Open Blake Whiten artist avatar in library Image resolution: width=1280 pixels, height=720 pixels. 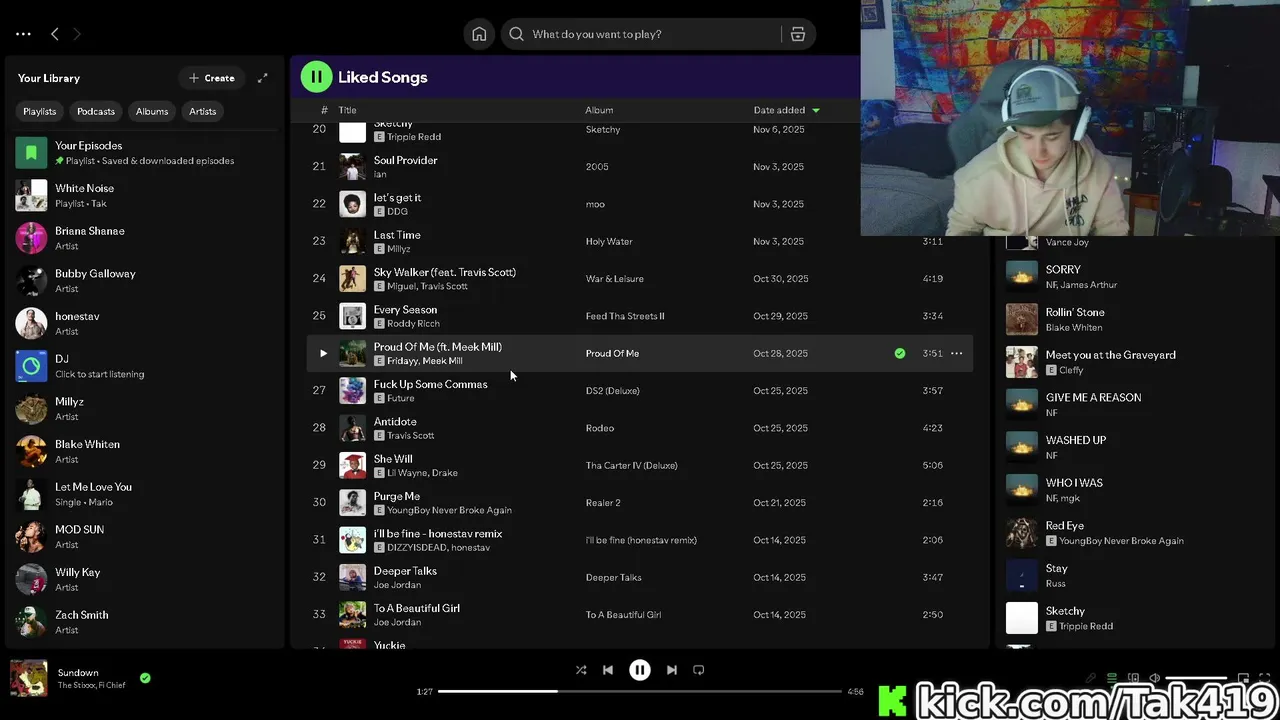[31, 451]
